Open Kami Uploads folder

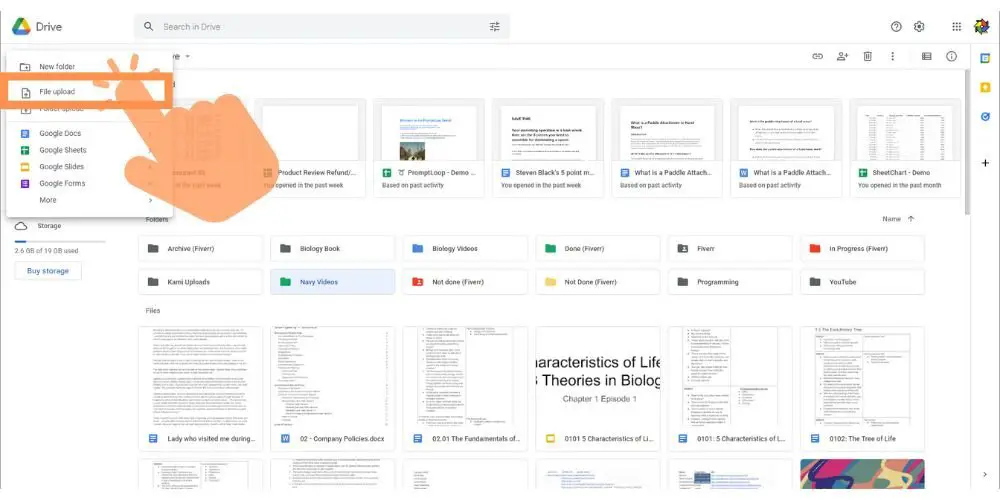pyautogui.click(x=200, y=282)
